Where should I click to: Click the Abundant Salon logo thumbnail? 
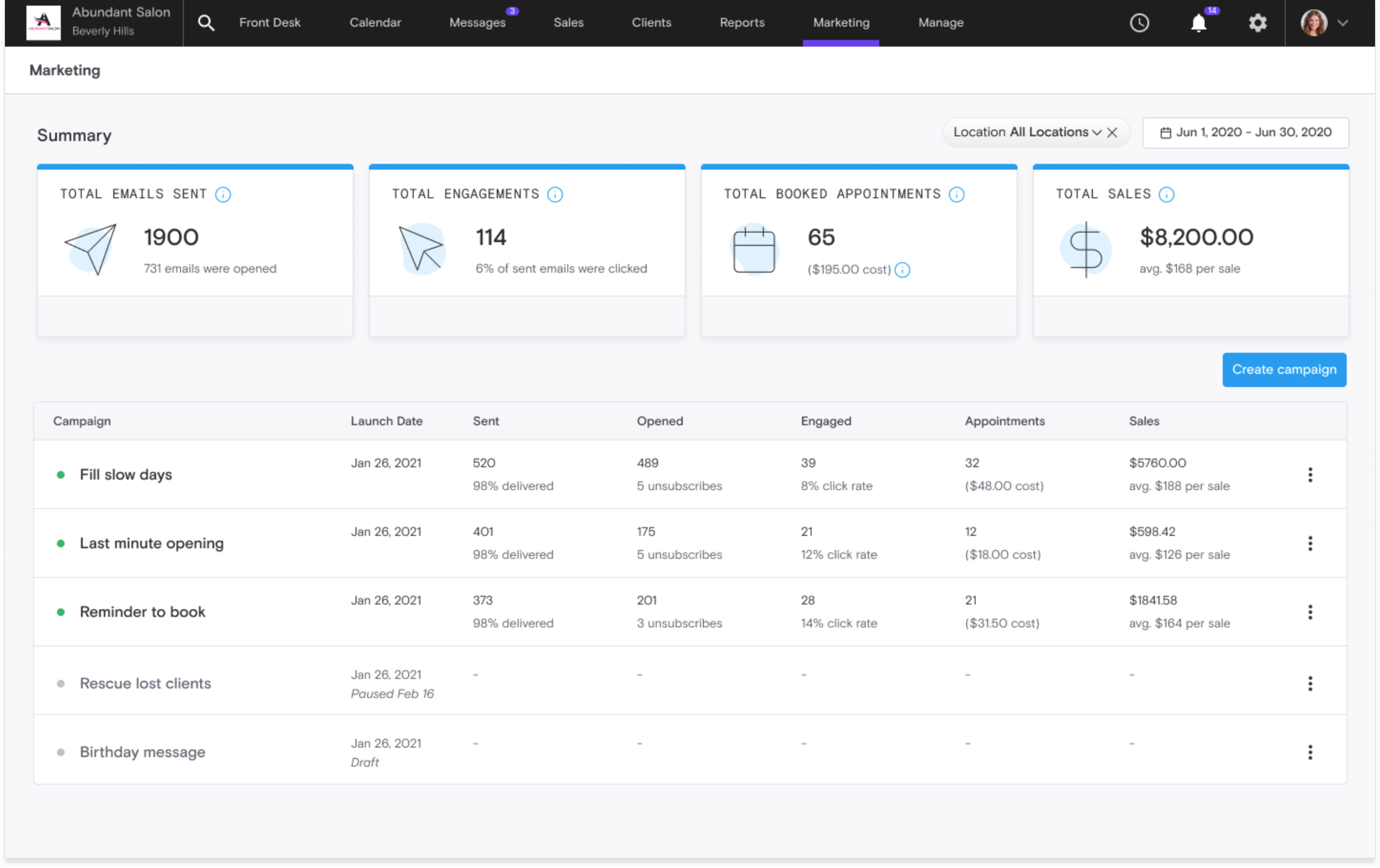44,23
